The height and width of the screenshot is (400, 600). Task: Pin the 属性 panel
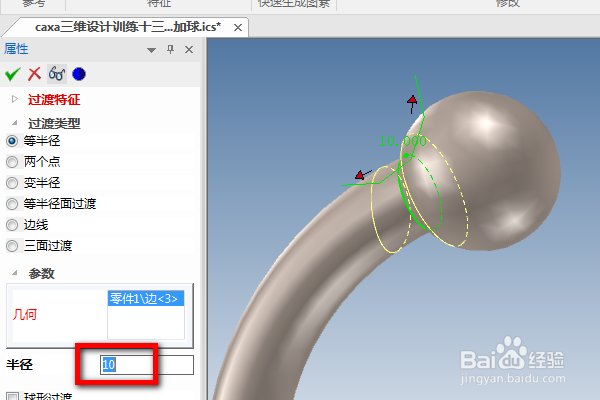click(171, 49)
